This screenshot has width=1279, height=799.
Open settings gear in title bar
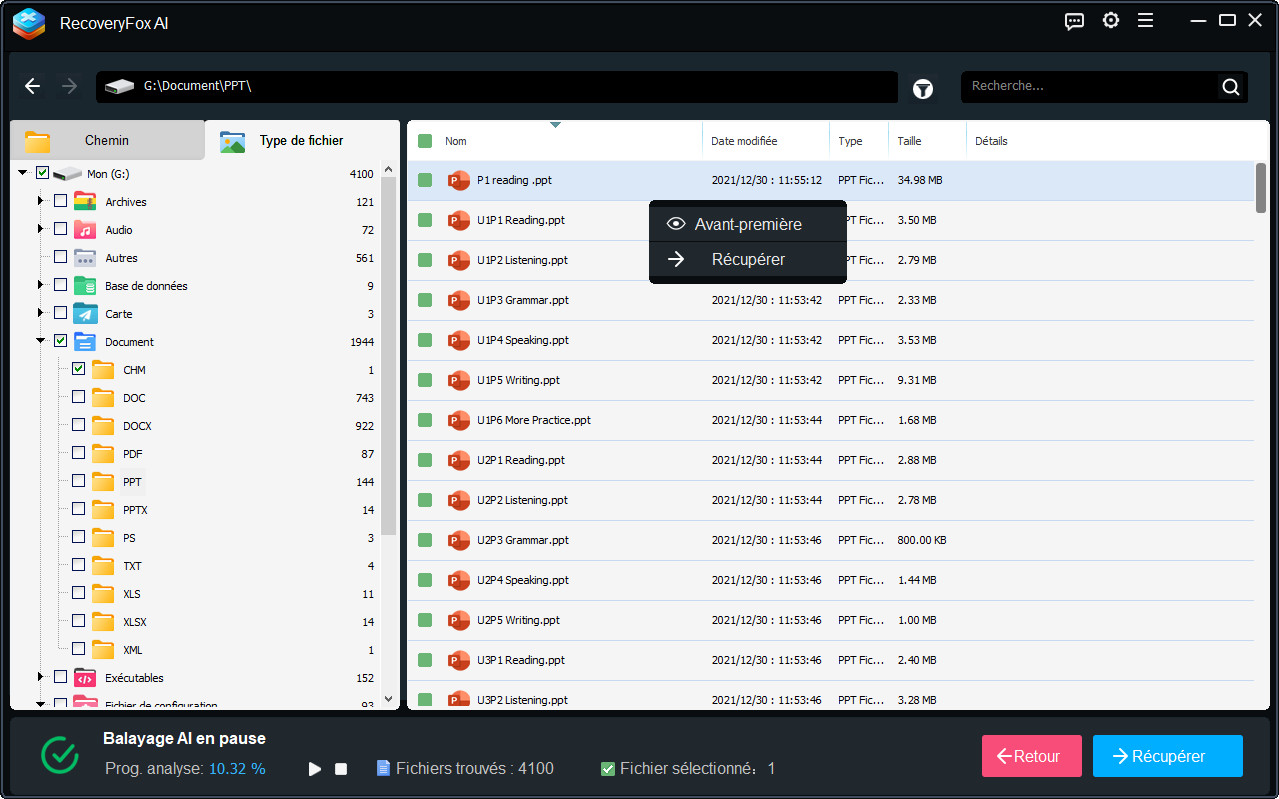click(x=1111, y=20)
